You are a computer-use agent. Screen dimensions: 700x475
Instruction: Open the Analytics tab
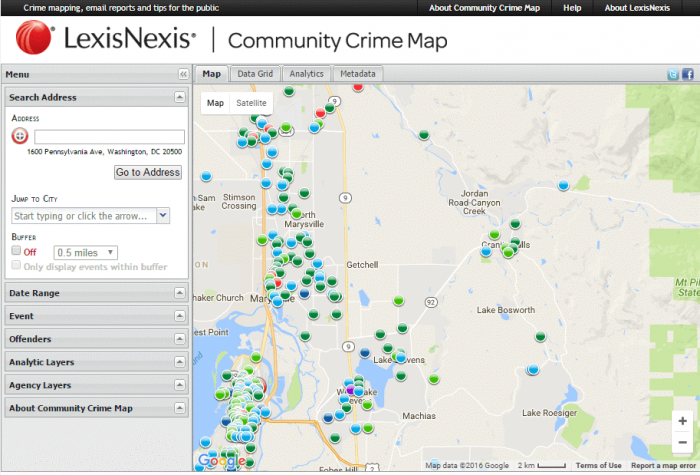306,74
